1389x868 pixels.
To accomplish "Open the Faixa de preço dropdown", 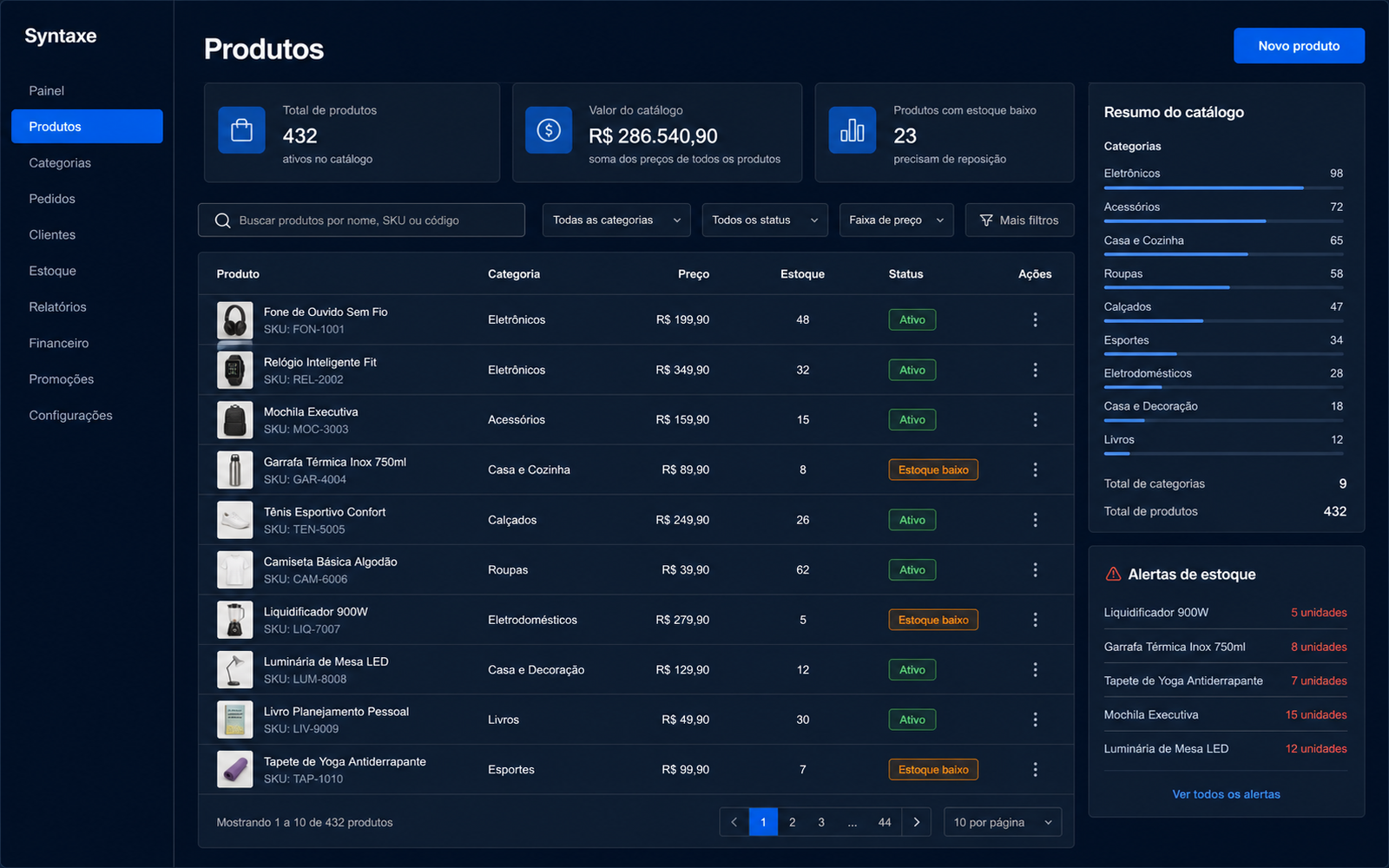I will tap(896, 220).
